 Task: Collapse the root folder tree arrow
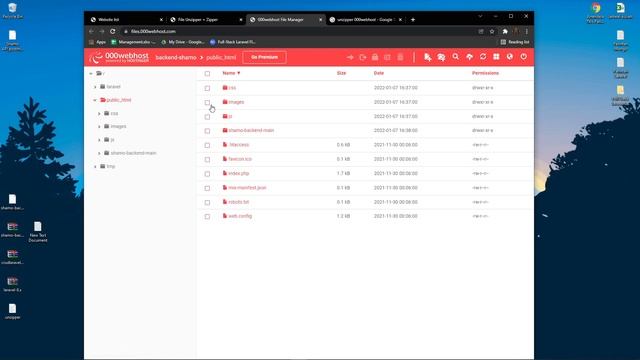91,73
